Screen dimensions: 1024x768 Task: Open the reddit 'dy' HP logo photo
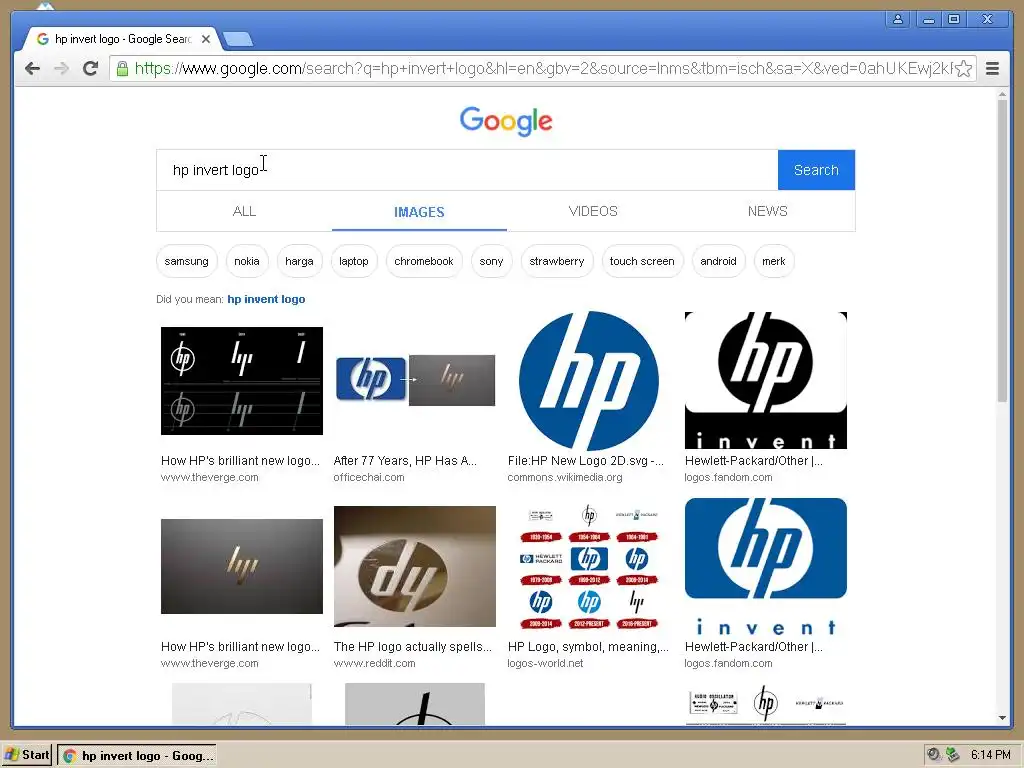coord(415,566)
